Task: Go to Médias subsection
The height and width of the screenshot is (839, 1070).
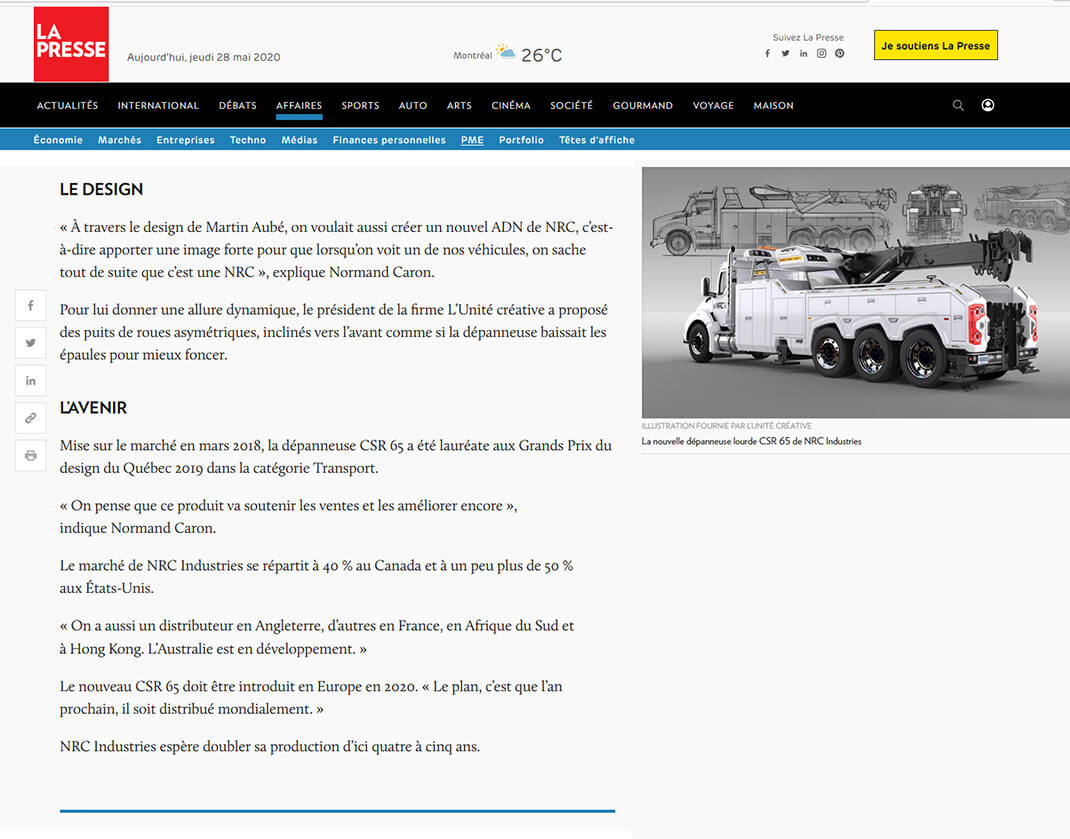Action: (x=300, y=140)
